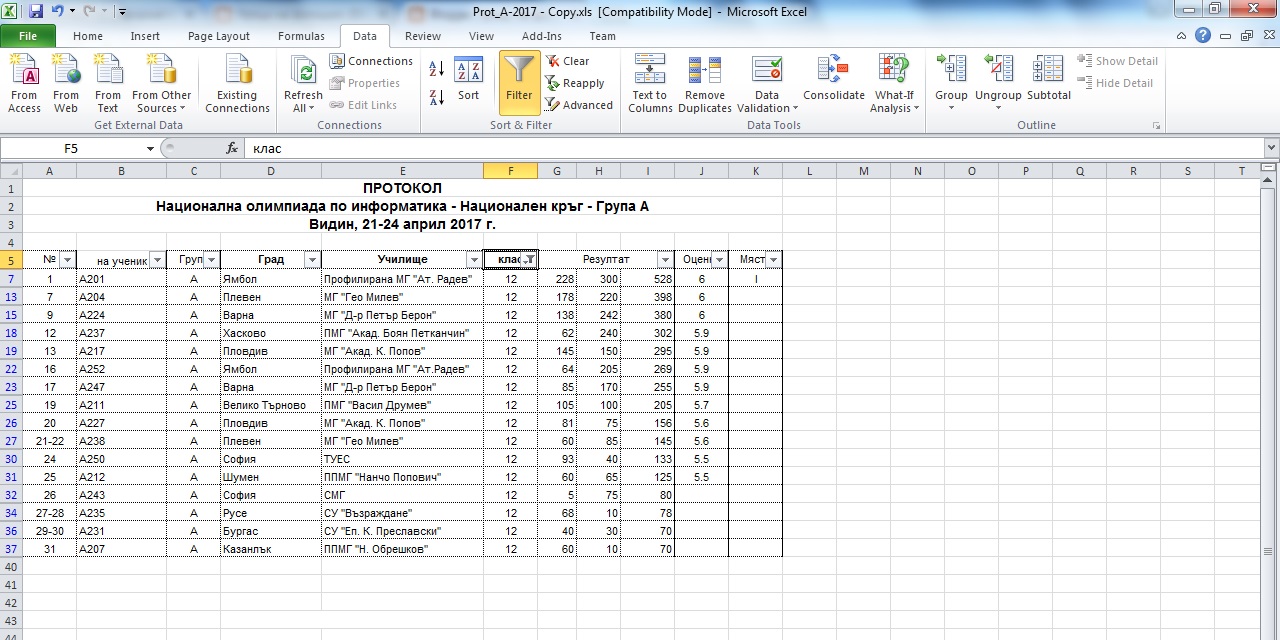The height and width of the screenshot is (640, 1280).
Task: Sort descending with the Z to A icon
Action: 436,97
